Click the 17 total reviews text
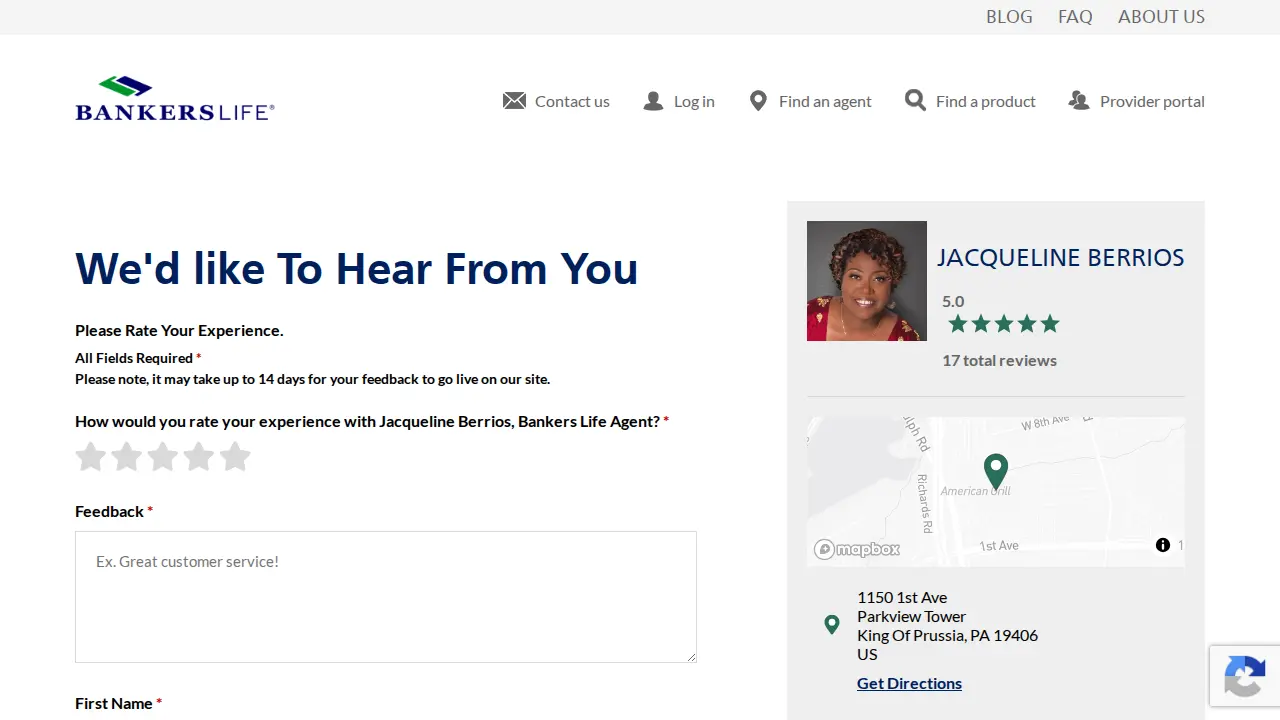The height and width of the screenshot is (720, 1280). pyautogui.click(x=999, y=360)
